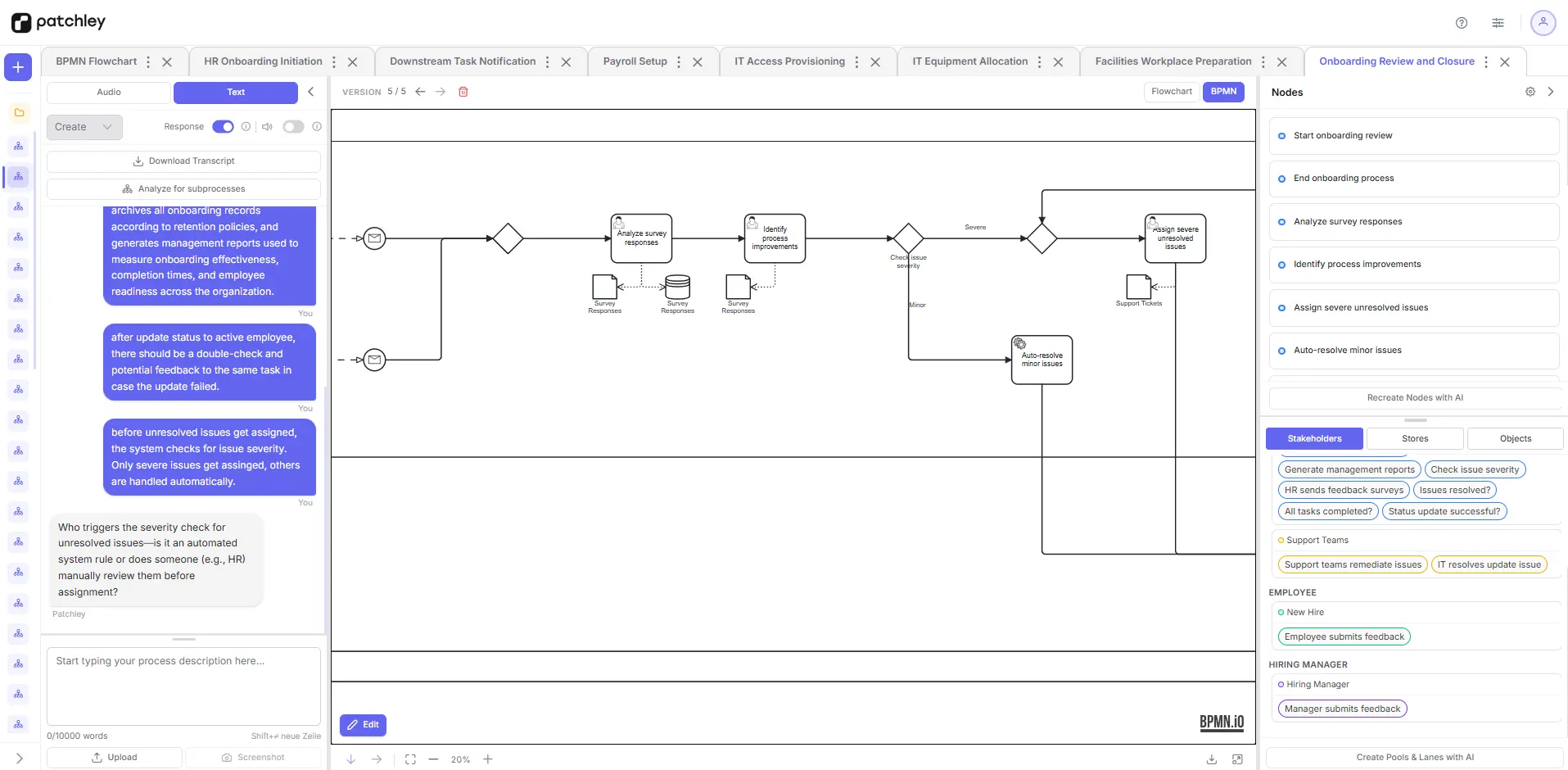The height and width of the screenshot is (770, 1568).
Task: Click the Response info icon
Action: pos(246,127)
